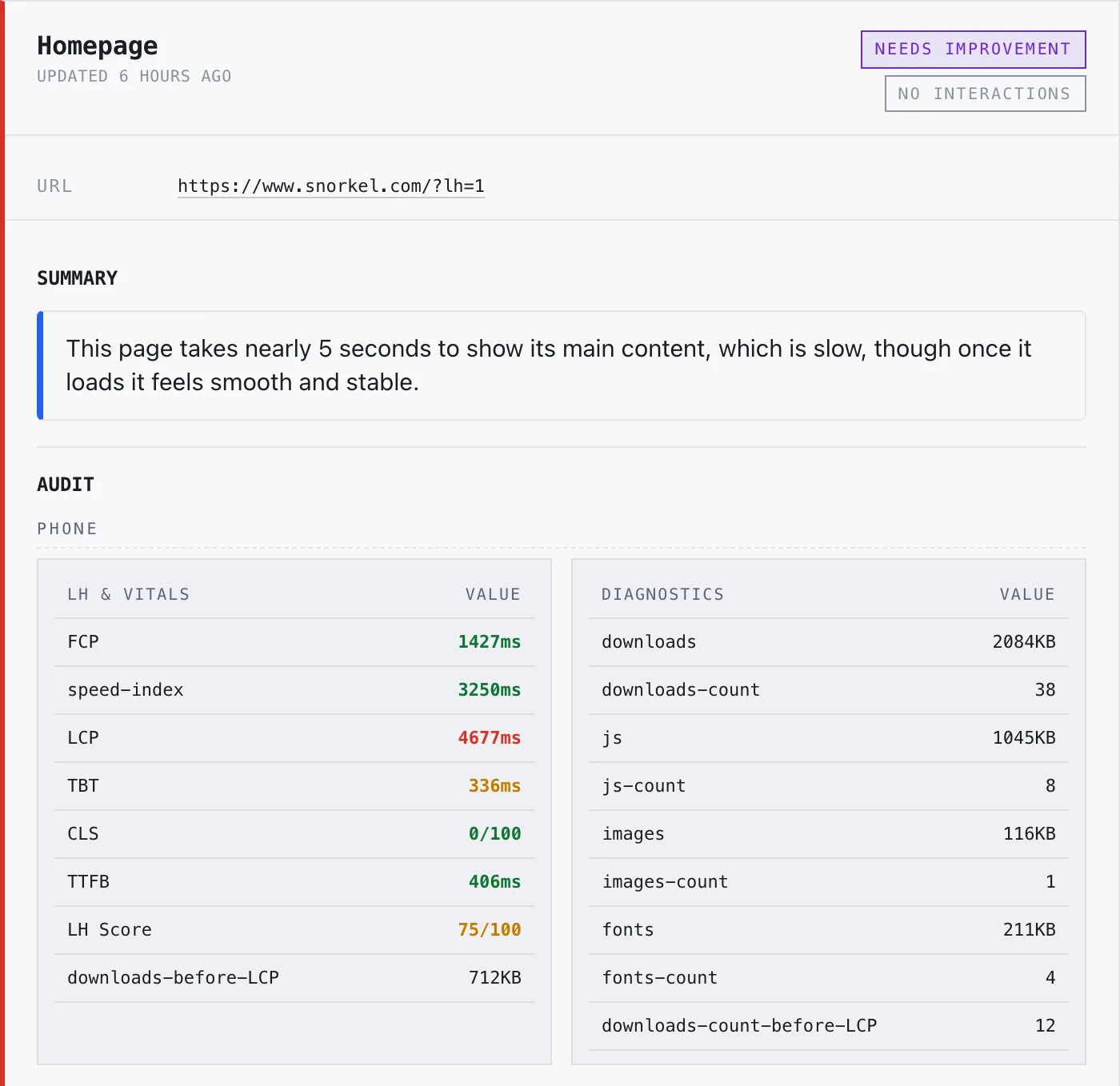Select the downloads-count-before-LCP value 12

pyautogui.click(x=1045, y=1026)
